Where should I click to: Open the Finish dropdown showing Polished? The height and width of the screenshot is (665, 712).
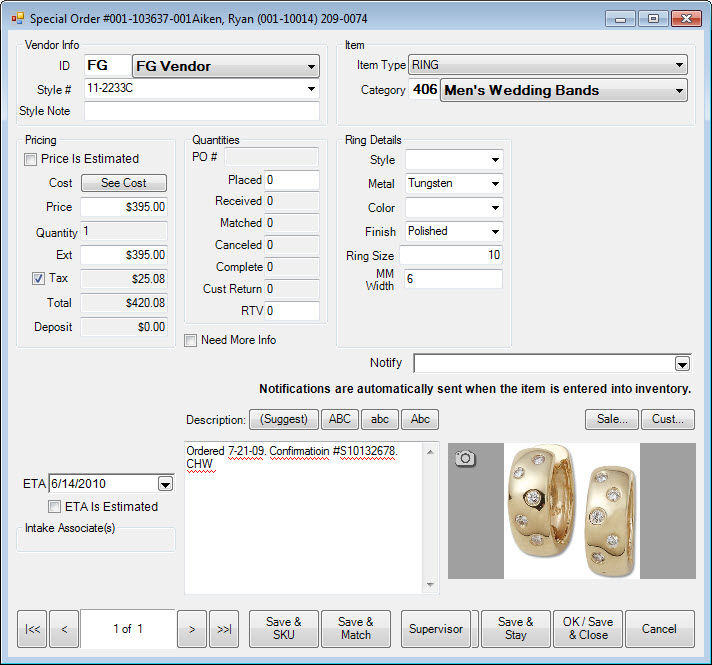[495, 231]
